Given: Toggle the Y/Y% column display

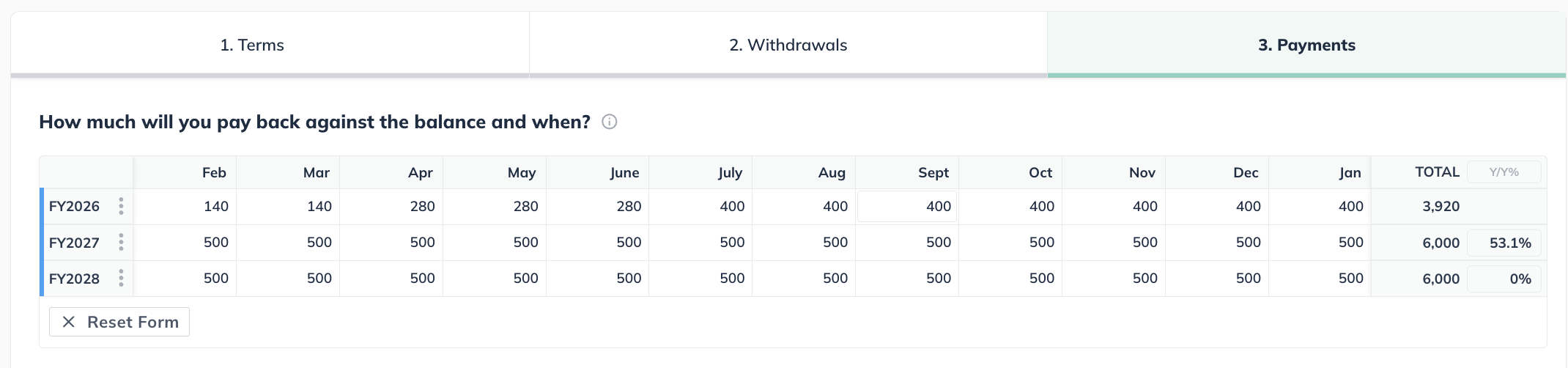Looking at the screenshot, I should coord(1504,172).
